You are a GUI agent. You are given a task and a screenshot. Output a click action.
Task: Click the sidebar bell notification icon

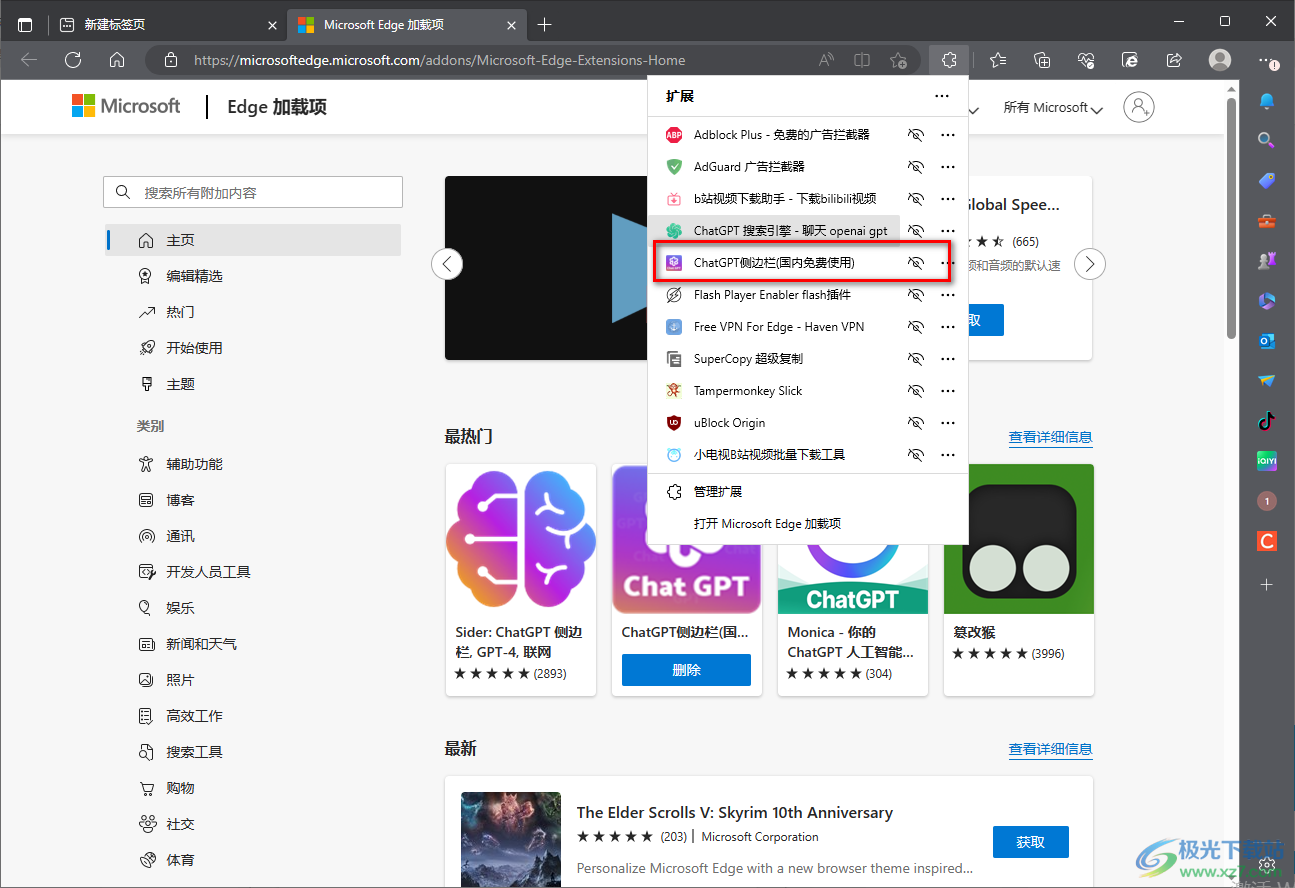[1267, 101]
